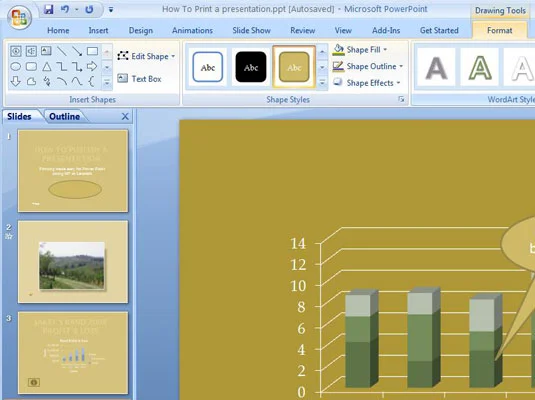535x400 pixels.
Task: Click the first green stacked chart column
Action: (361, 338)
